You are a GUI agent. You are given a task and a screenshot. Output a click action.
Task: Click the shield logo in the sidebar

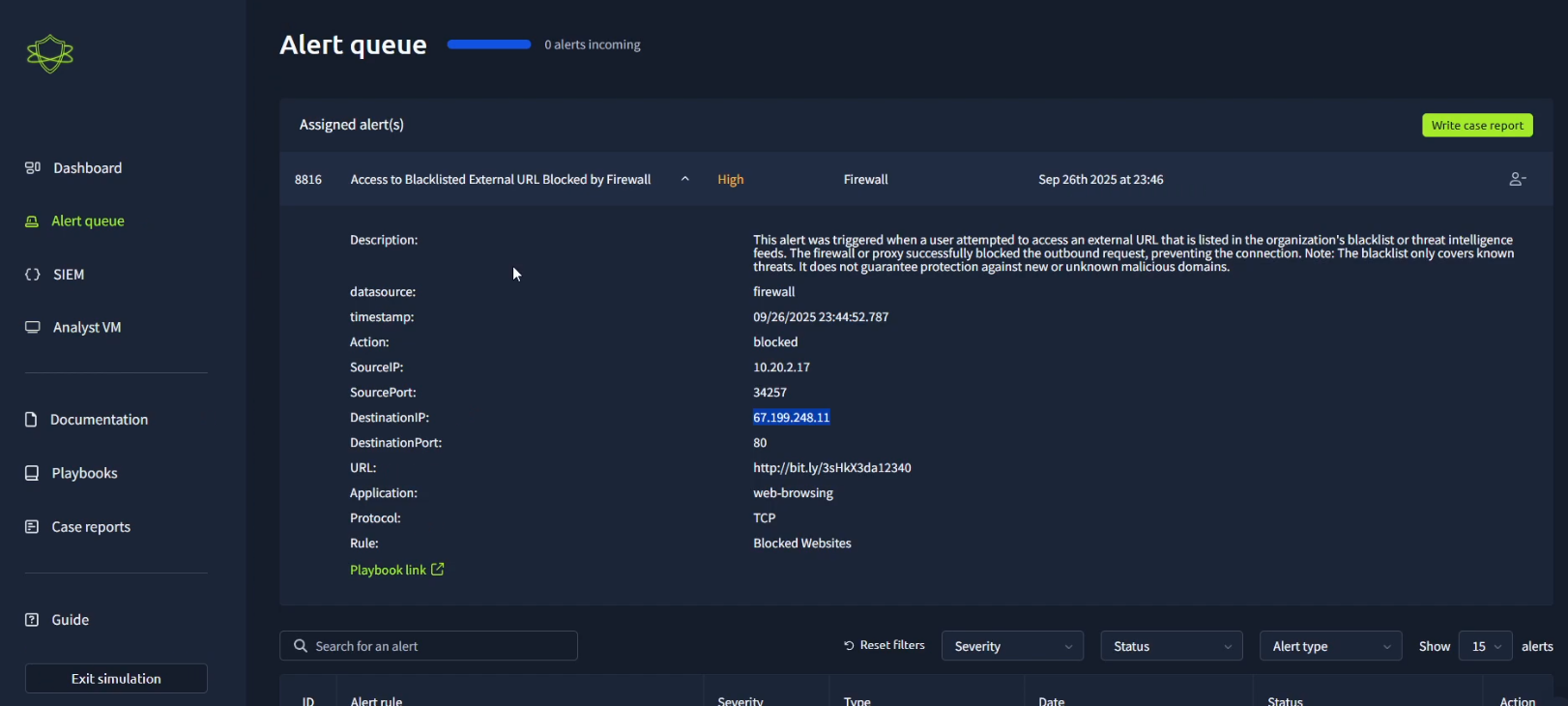click(x=50, y=54)
